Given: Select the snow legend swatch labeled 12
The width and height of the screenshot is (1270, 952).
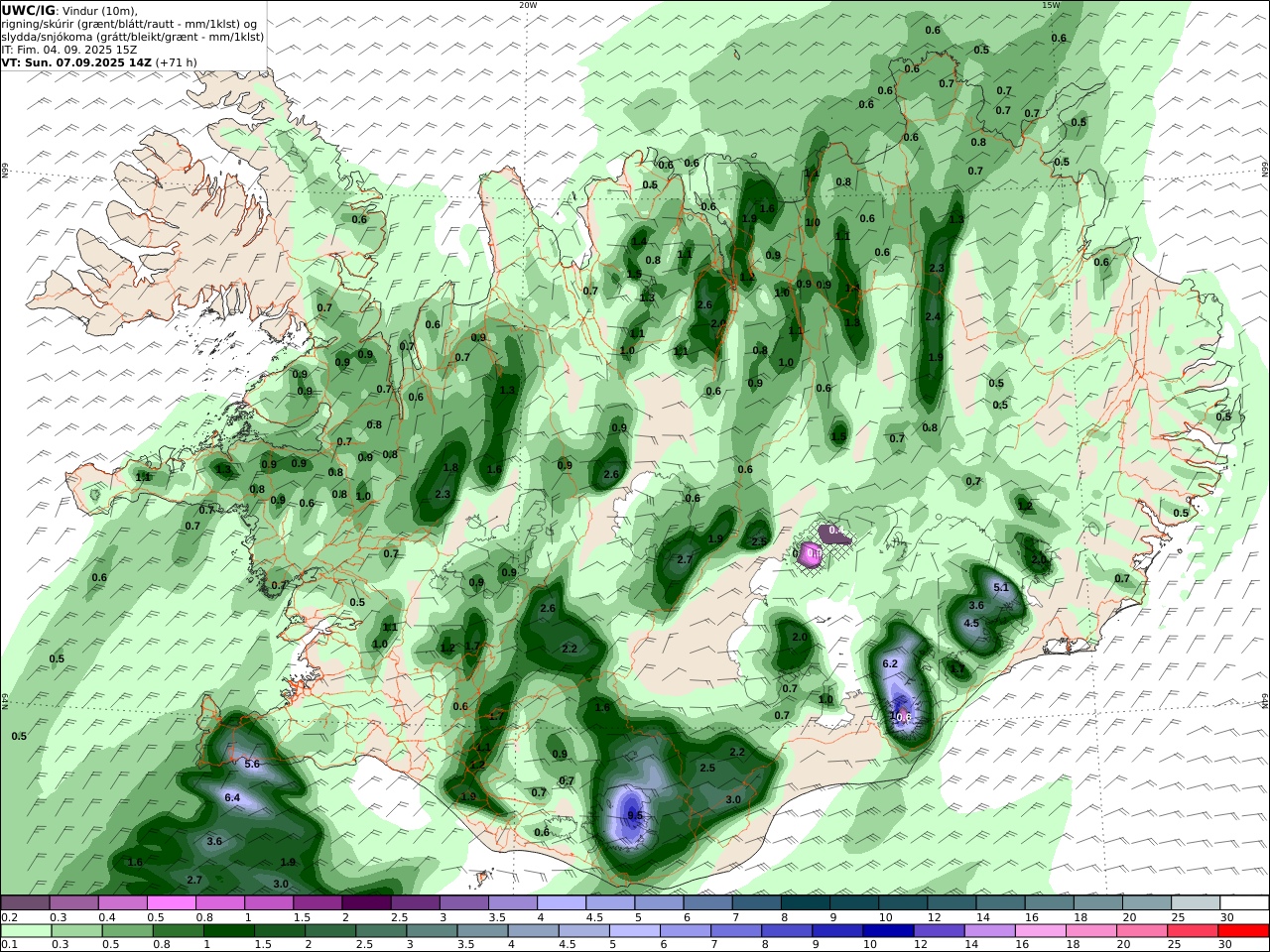Looking at the screenshot, I should click(951, 903).
